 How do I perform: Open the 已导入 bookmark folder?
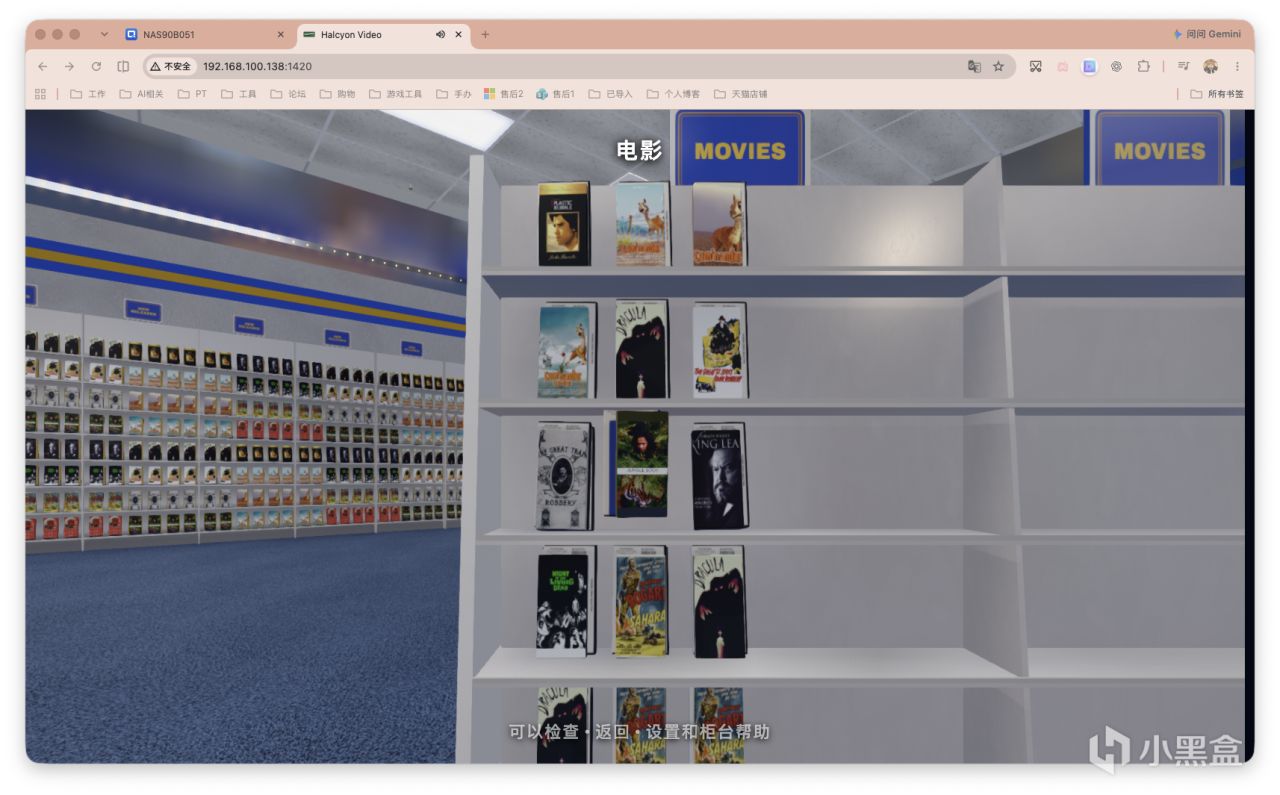pos(610,94)
